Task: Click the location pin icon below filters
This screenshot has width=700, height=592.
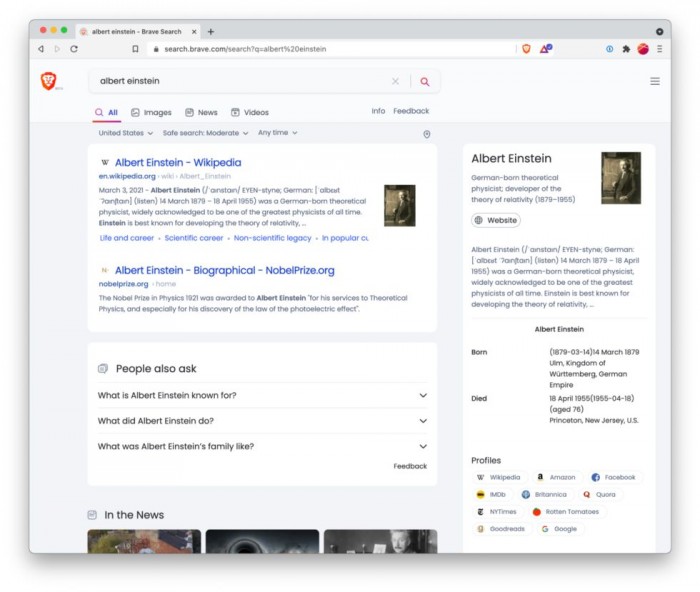Action: (x=427, y=134)
